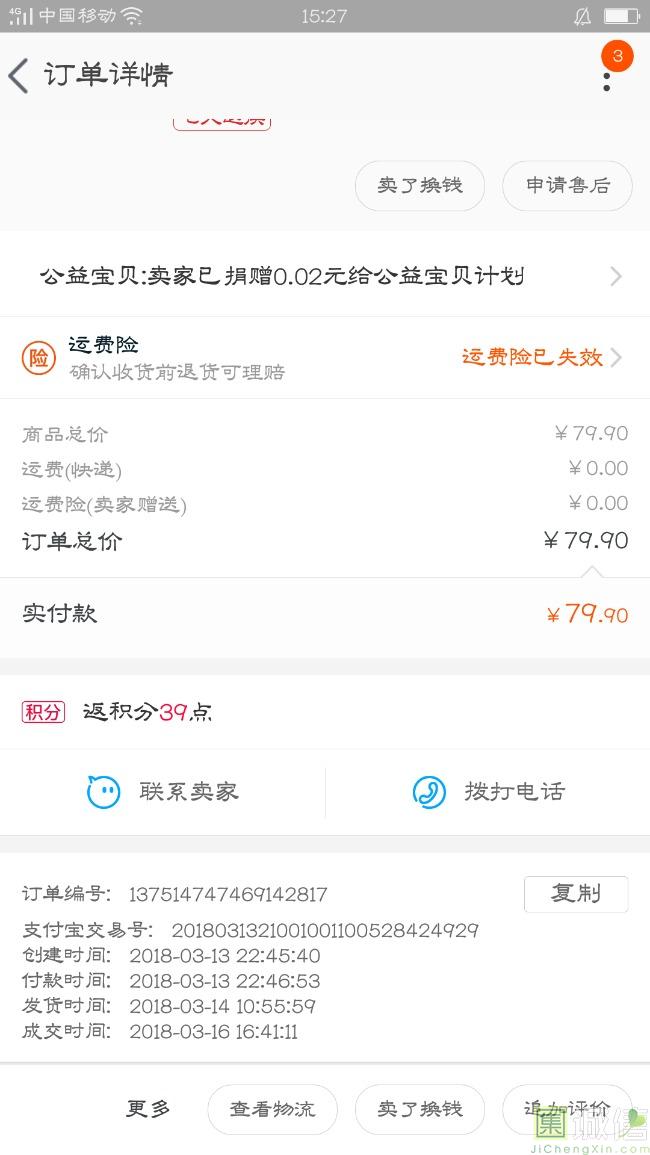The width and height of the screenshot is (650, 1155).
Task: Tap the red 积分 points badge
Action: coord(43,712)
